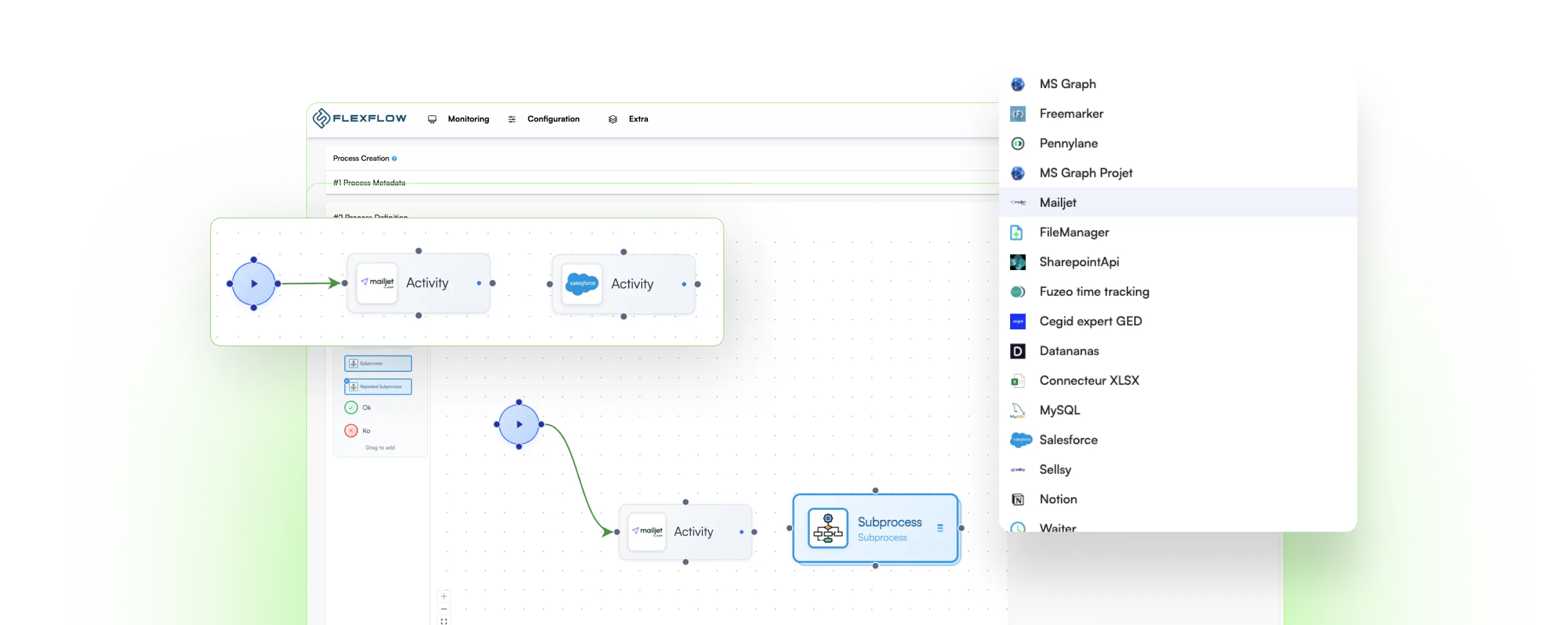1568x625 pixels.
Task: Select the Ko end node icon
Action: (351, 431)
